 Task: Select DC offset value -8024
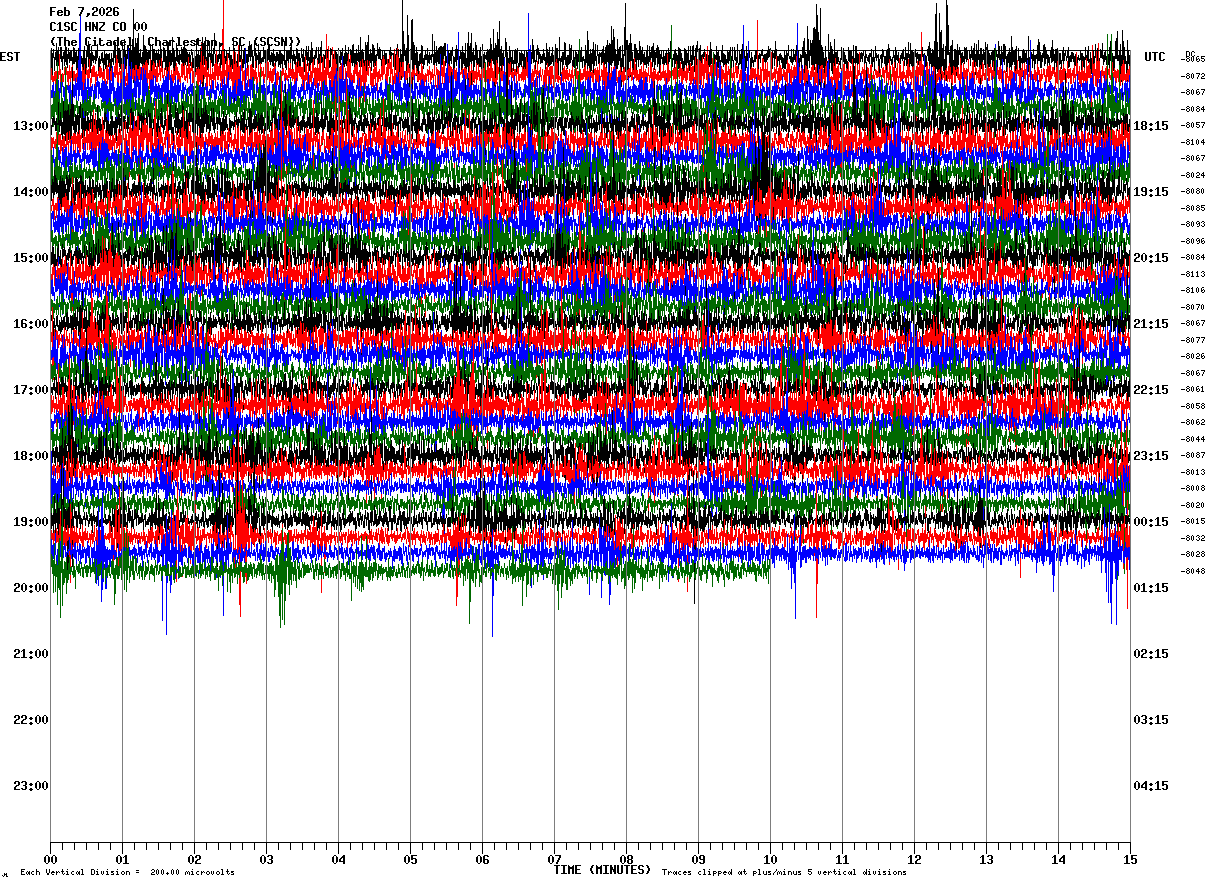pos(1193,175)
